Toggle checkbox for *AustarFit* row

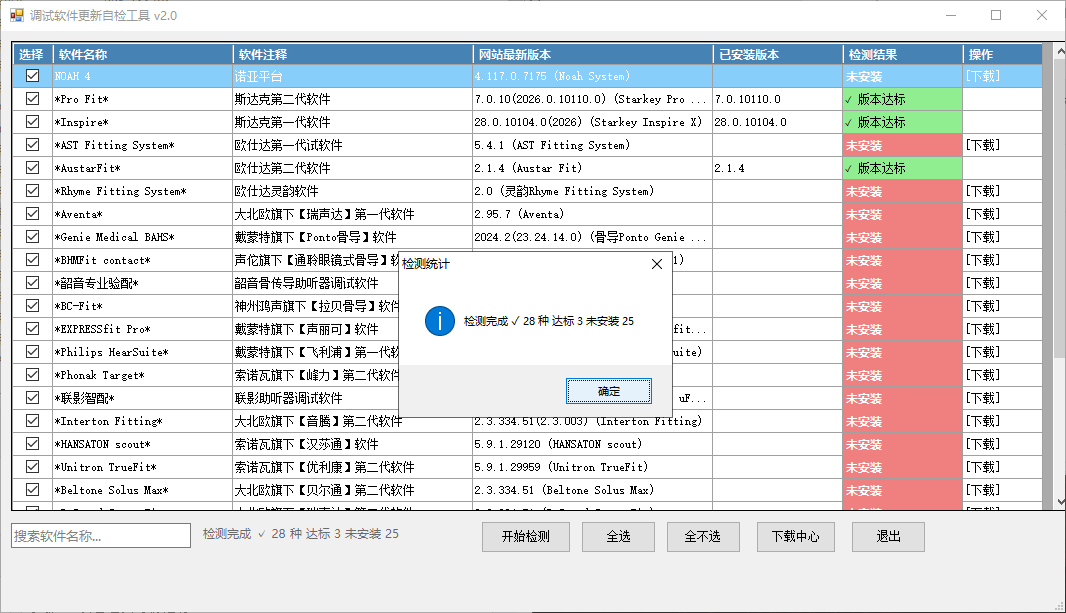click(x=32, y=168)
